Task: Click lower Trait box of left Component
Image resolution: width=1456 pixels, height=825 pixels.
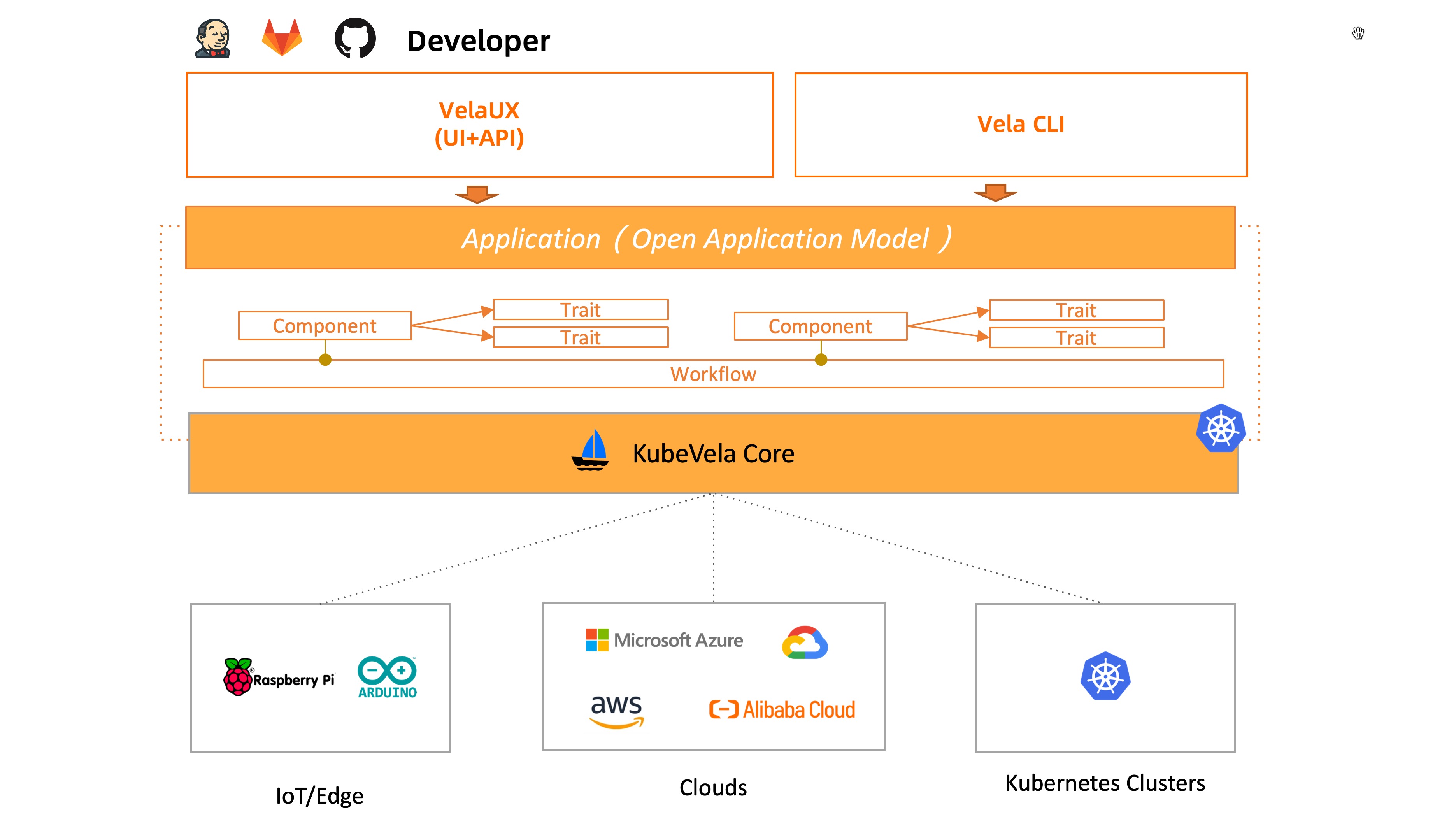Action: [x=581, y=337]
